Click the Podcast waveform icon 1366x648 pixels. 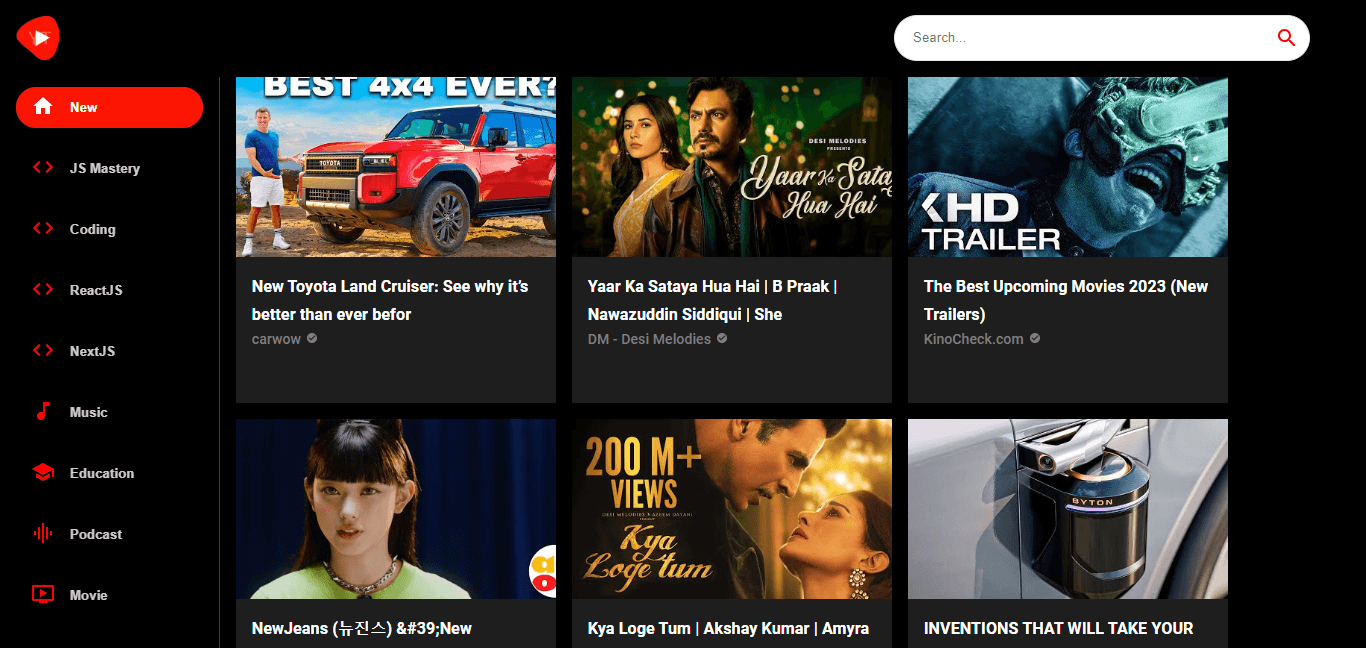tap(43, 534)
